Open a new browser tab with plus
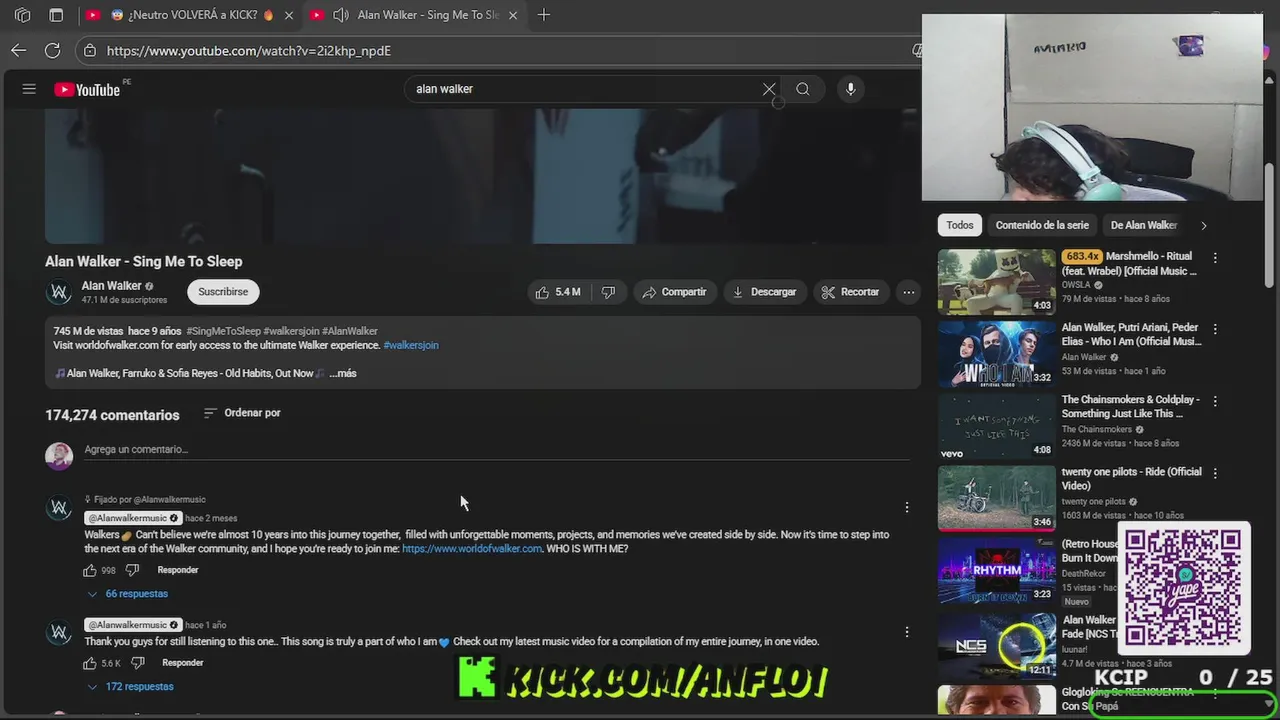 [544, 15]
